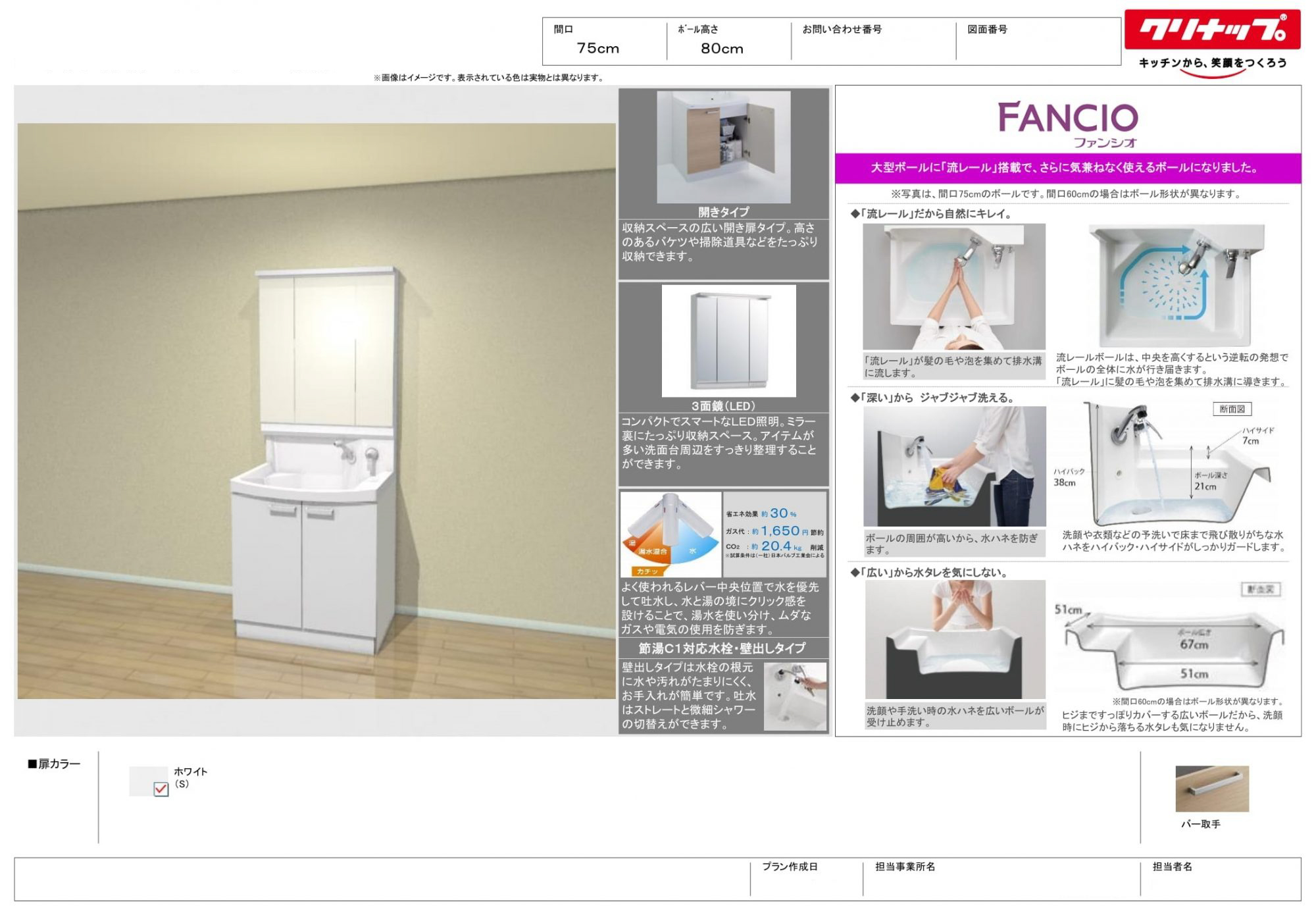Open the large washstand render image
This screenshot has width=1316, height=911.
(x=316, y=411)
